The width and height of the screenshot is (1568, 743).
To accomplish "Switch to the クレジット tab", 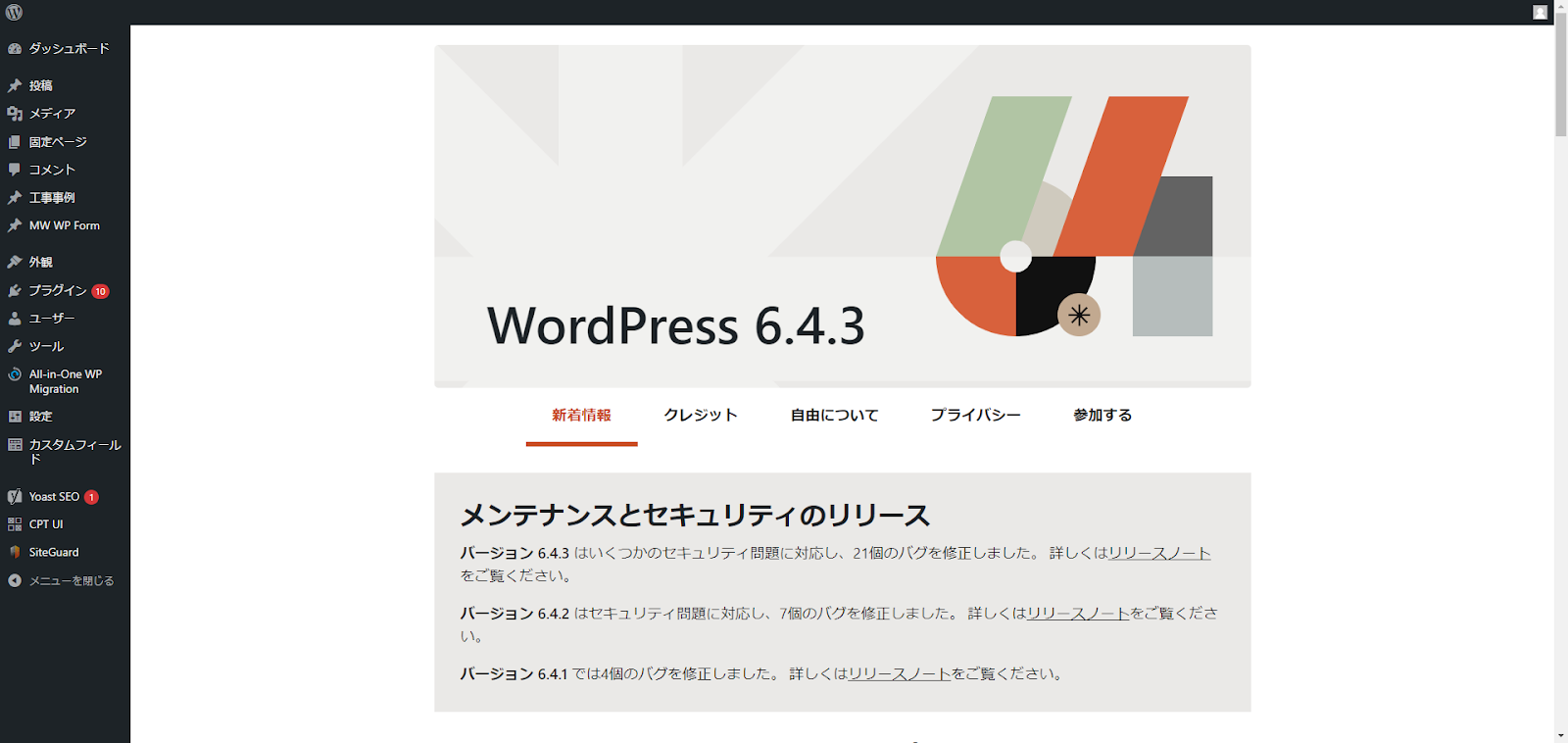I will point(701,416).
